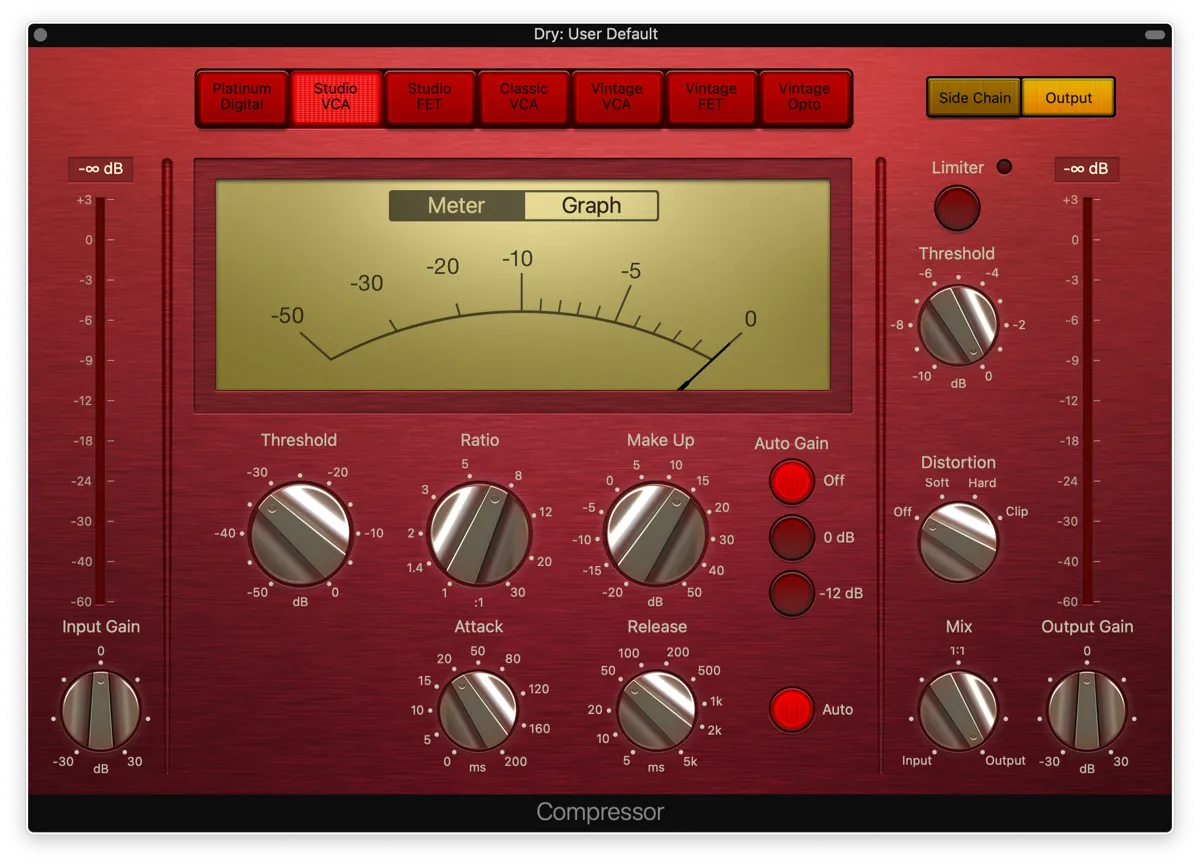Switch to the Output view tab
Viewport: 1200px width, 865px height.
(1068, 98)
